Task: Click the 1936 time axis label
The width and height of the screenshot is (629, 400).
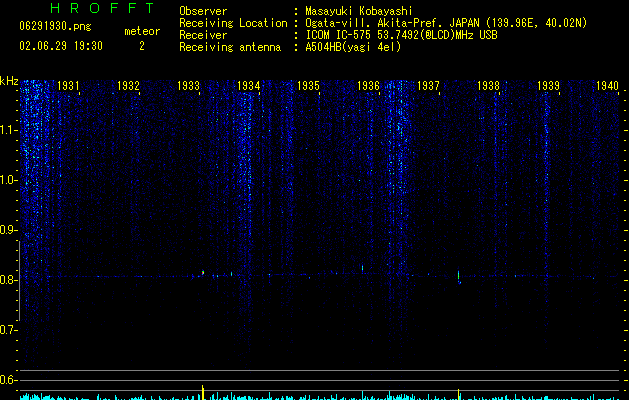Action: pyautogui.click(x=368, y=86)
